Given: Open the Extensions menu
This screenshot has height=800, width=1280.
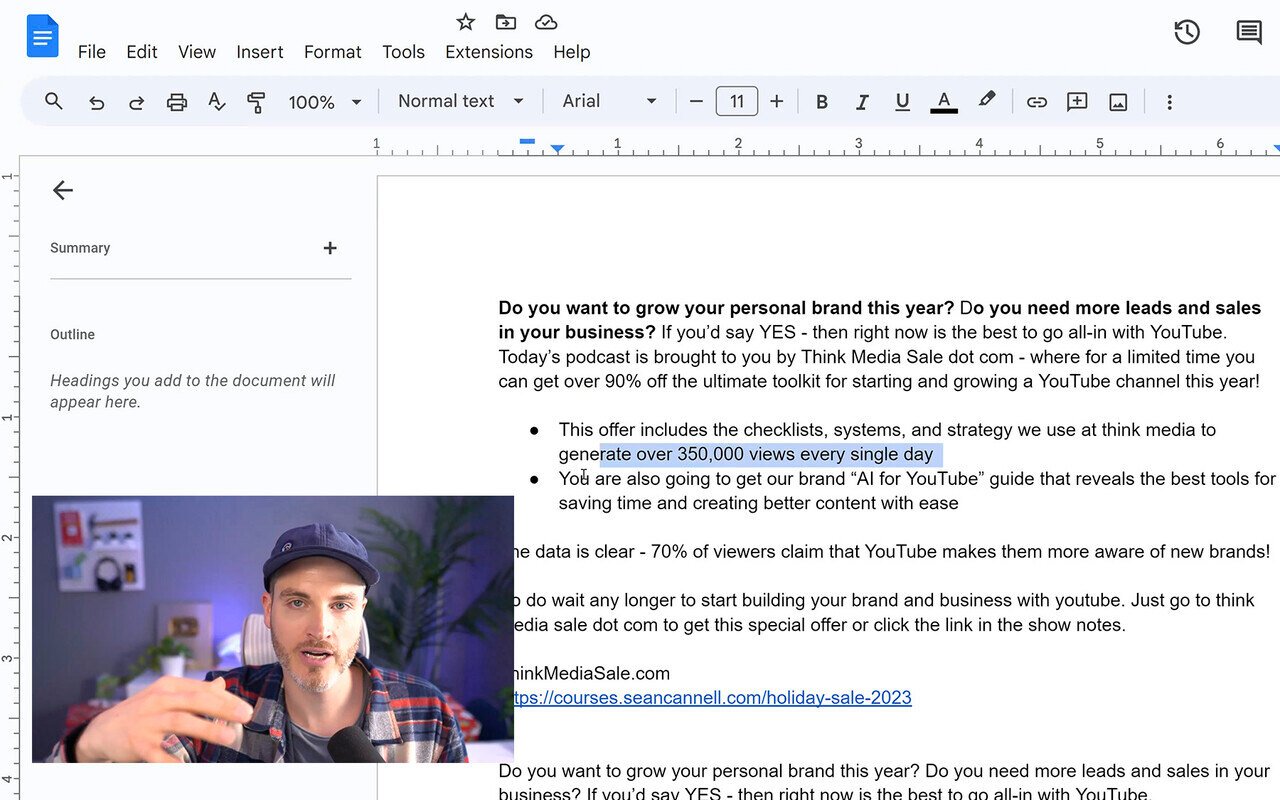Looking at the screenshot, I should click(489, 52).
